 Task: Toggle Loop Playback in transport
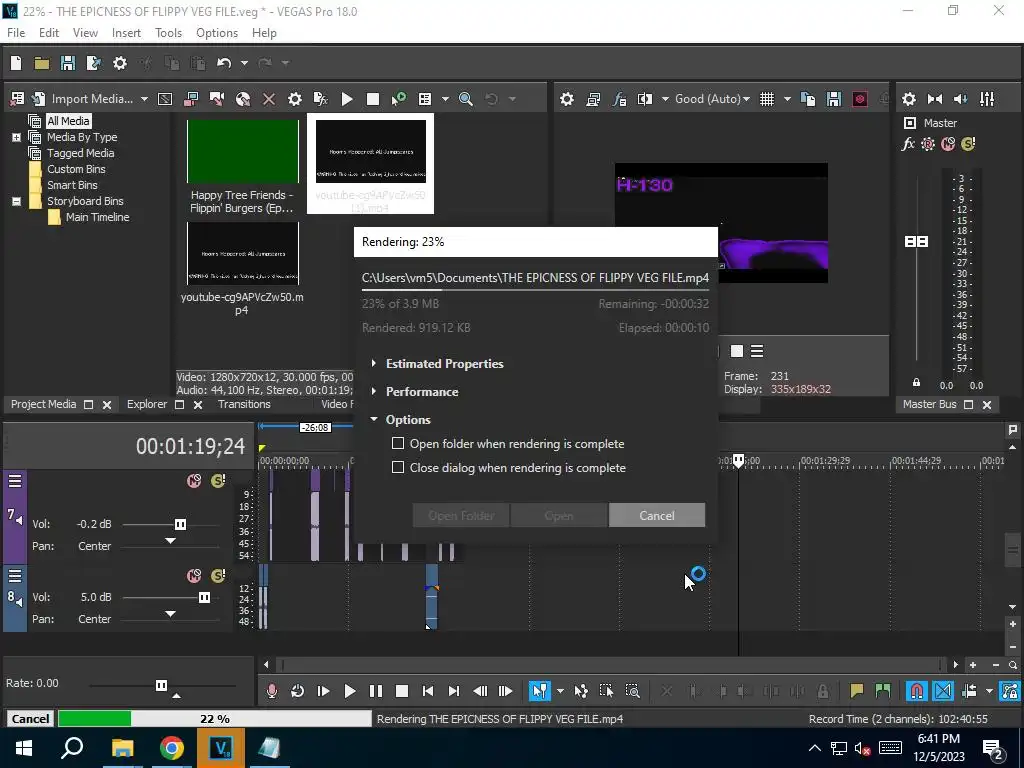[297, 691]
